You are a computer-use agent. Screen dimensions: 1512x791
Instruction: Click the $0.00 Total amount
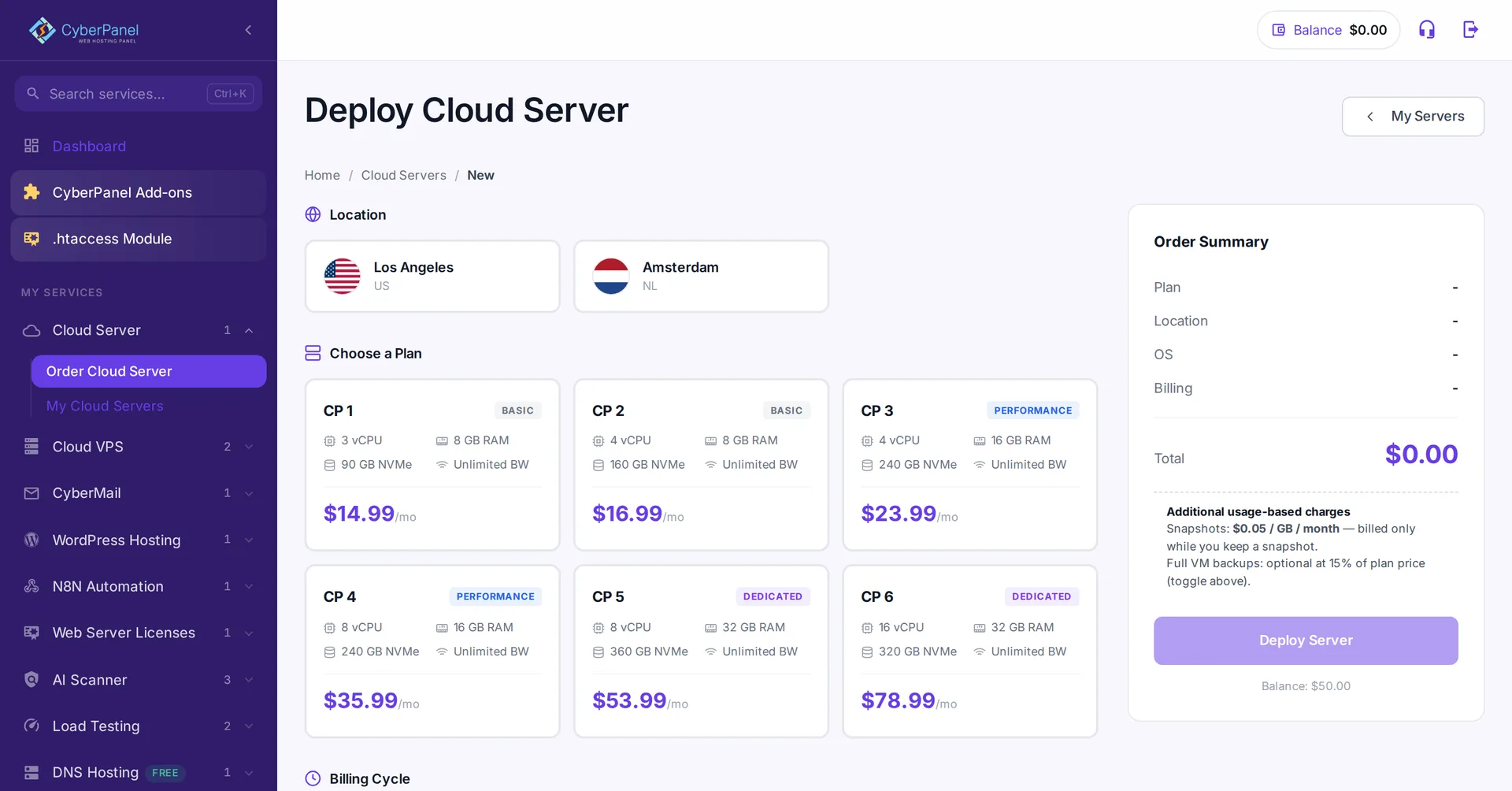[1421, 454]
